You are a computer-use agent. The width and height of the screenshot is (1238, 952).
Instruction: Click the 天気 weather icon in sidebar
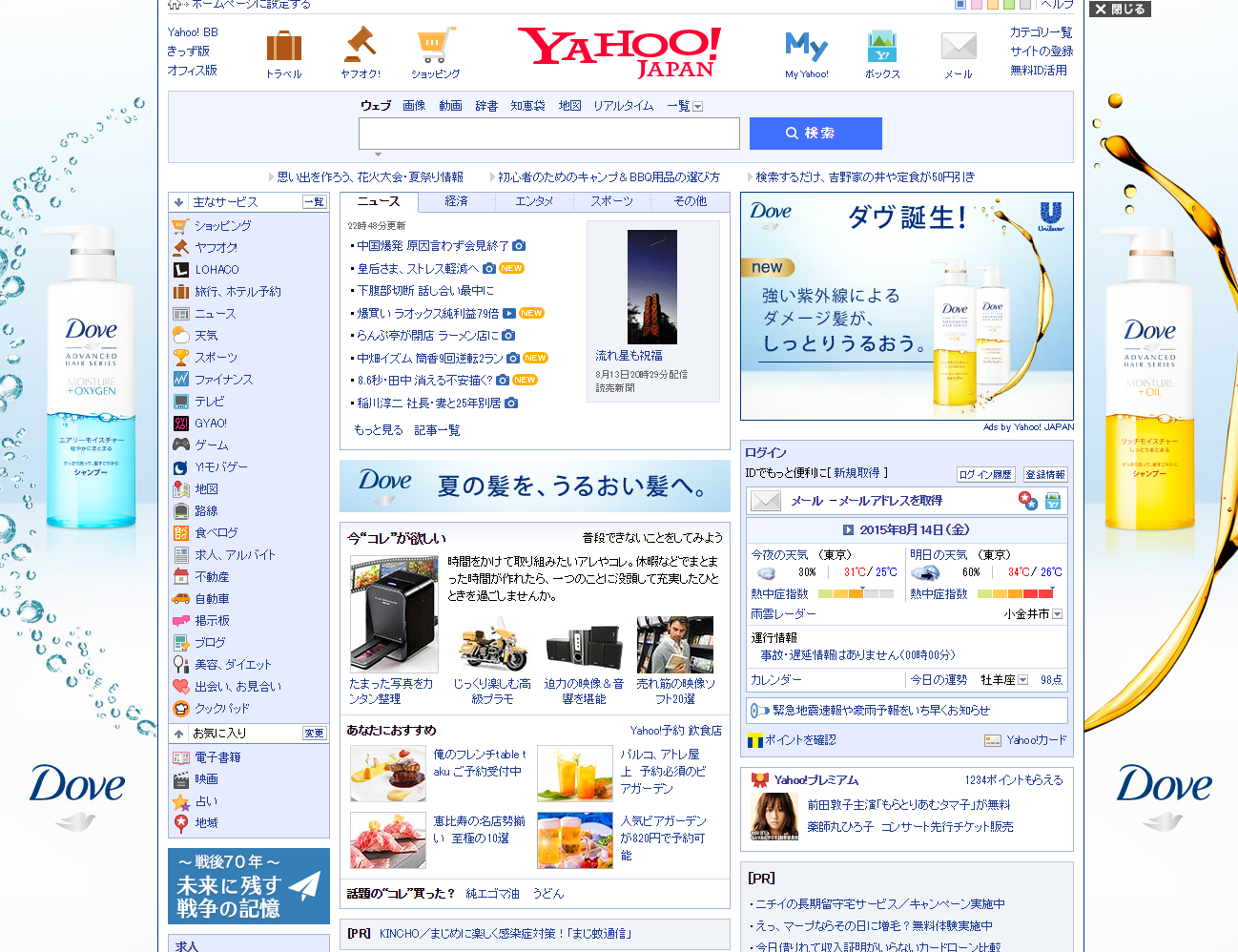point(180,336)
